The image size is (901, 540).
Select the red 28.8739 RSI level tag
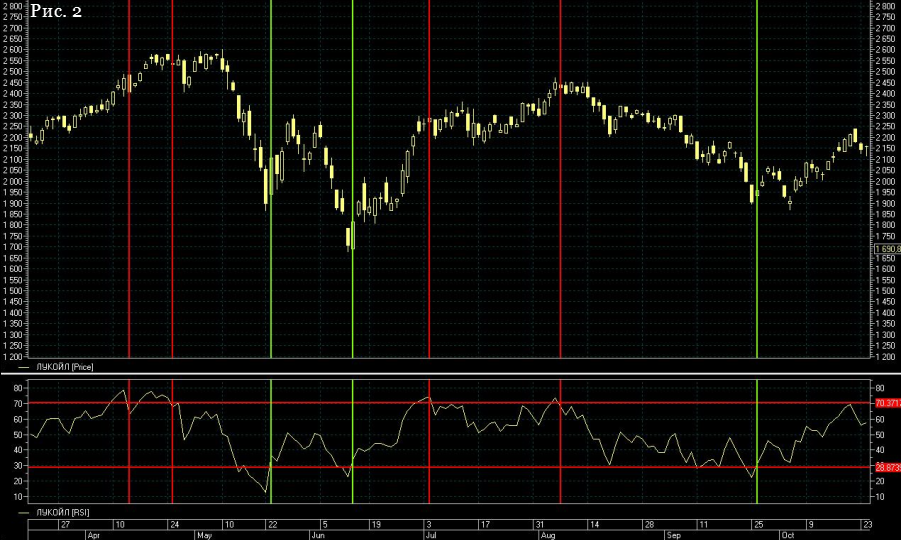coord(887,468)
